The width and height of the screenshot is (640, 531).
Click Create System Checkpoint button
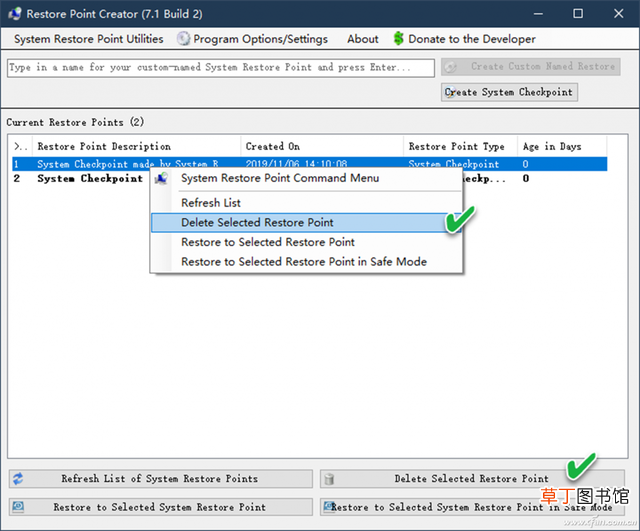(x=509, y=92)
